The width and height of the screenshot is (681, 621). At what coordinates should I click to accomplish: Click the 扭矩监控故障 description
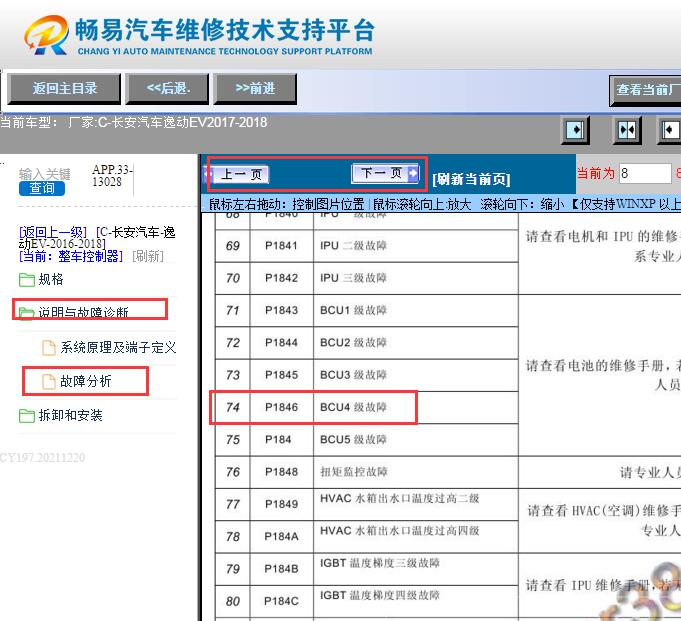[x=354, y=472]
